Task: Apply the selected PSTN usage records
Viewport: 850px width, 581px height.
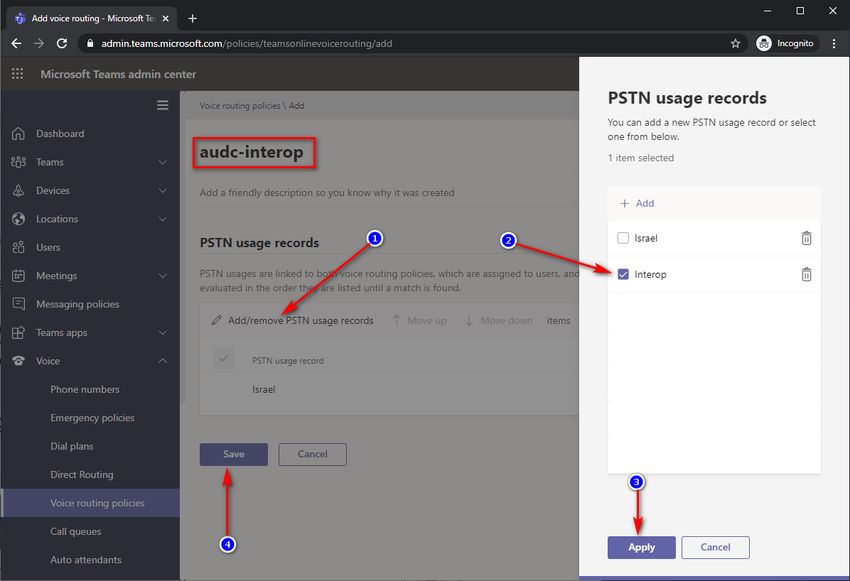Action: 641,547
